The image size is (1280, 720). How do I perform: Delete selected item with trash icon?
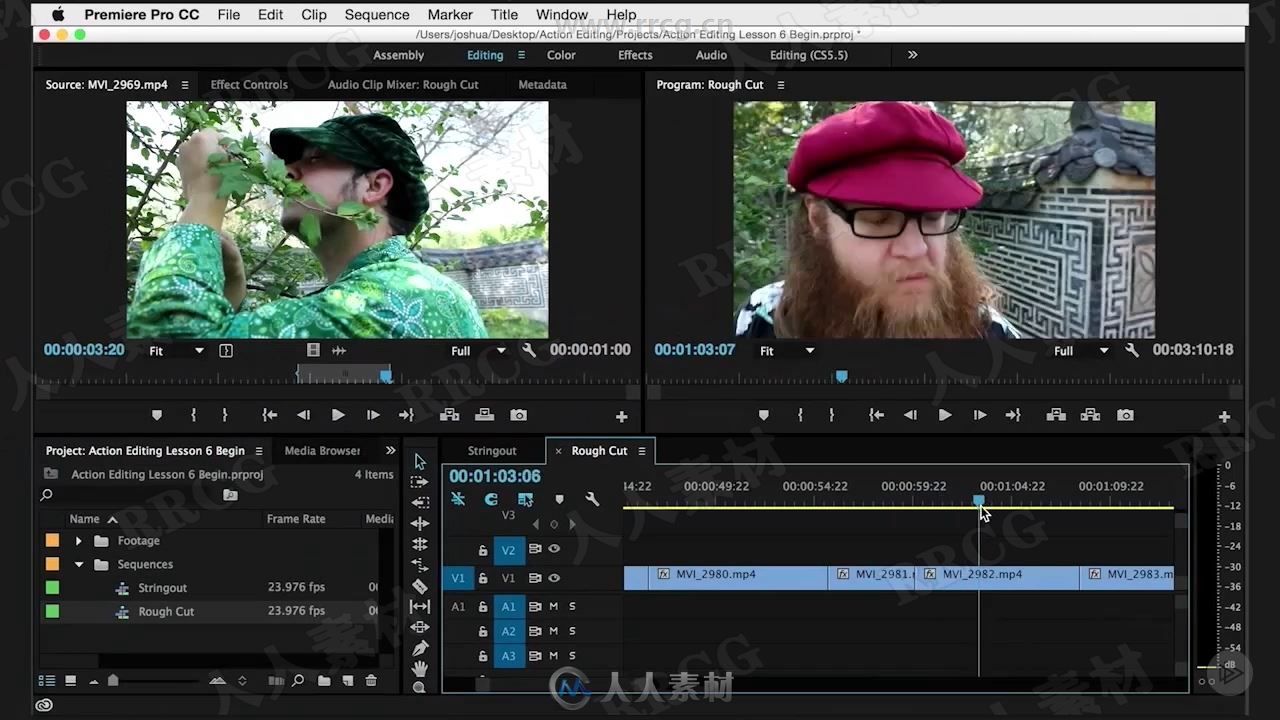[371, 681]
